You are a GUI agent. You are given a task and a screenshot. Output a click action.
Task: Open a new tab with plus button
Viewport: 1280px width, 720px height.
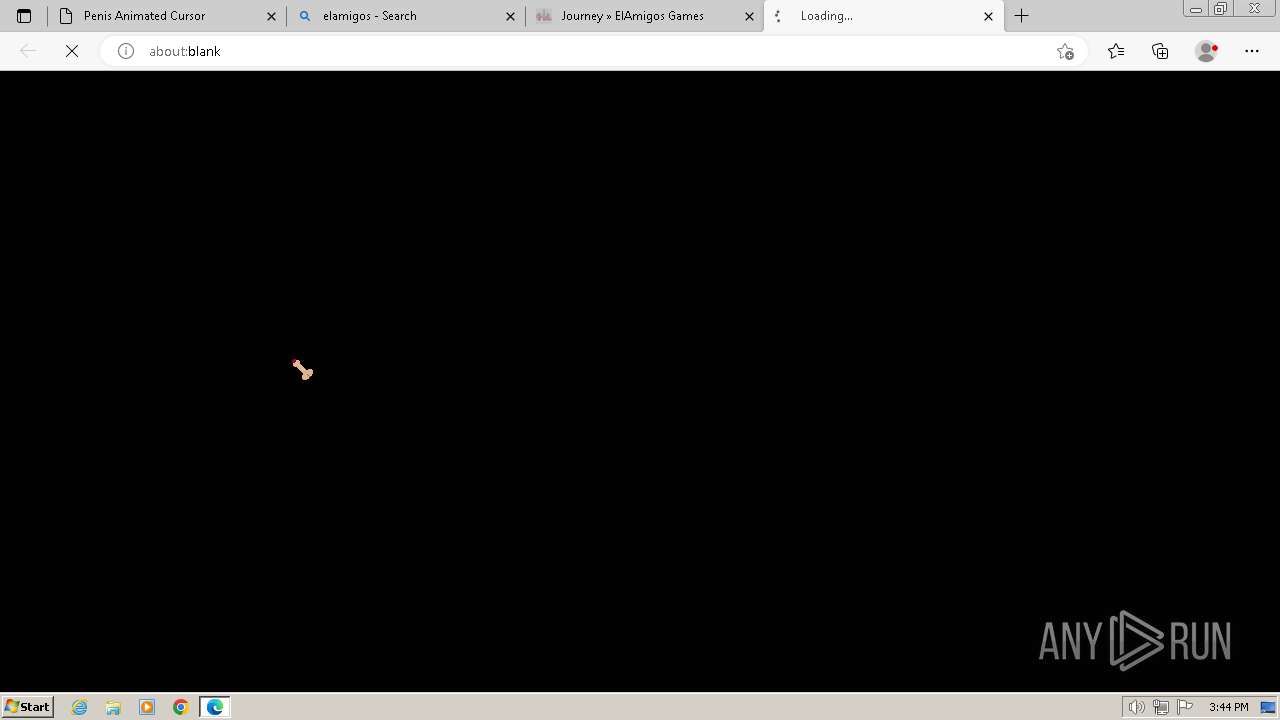tap(1021, 16)
